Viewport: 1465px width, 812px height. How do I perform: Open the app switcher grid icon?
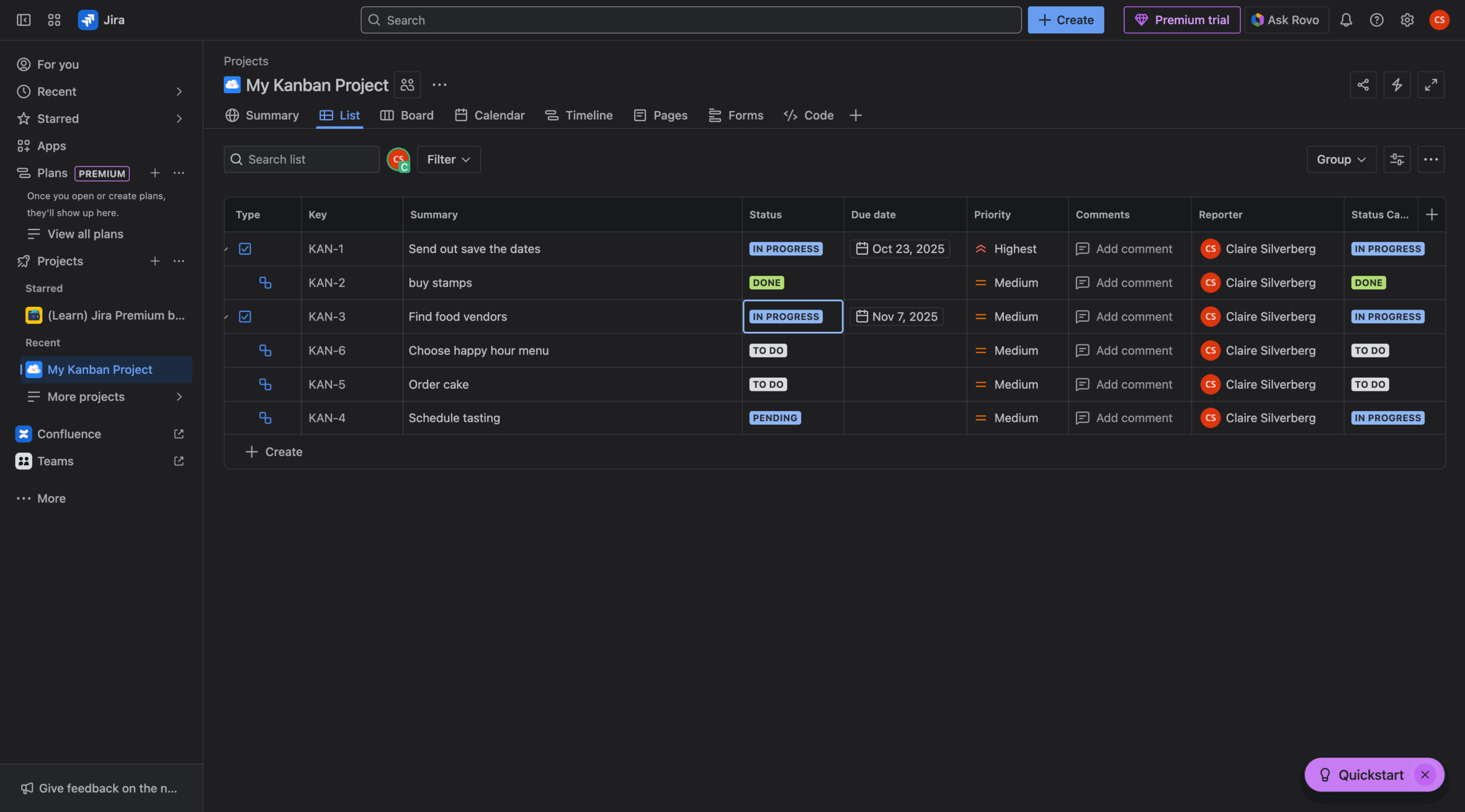[x=54, y=19]
